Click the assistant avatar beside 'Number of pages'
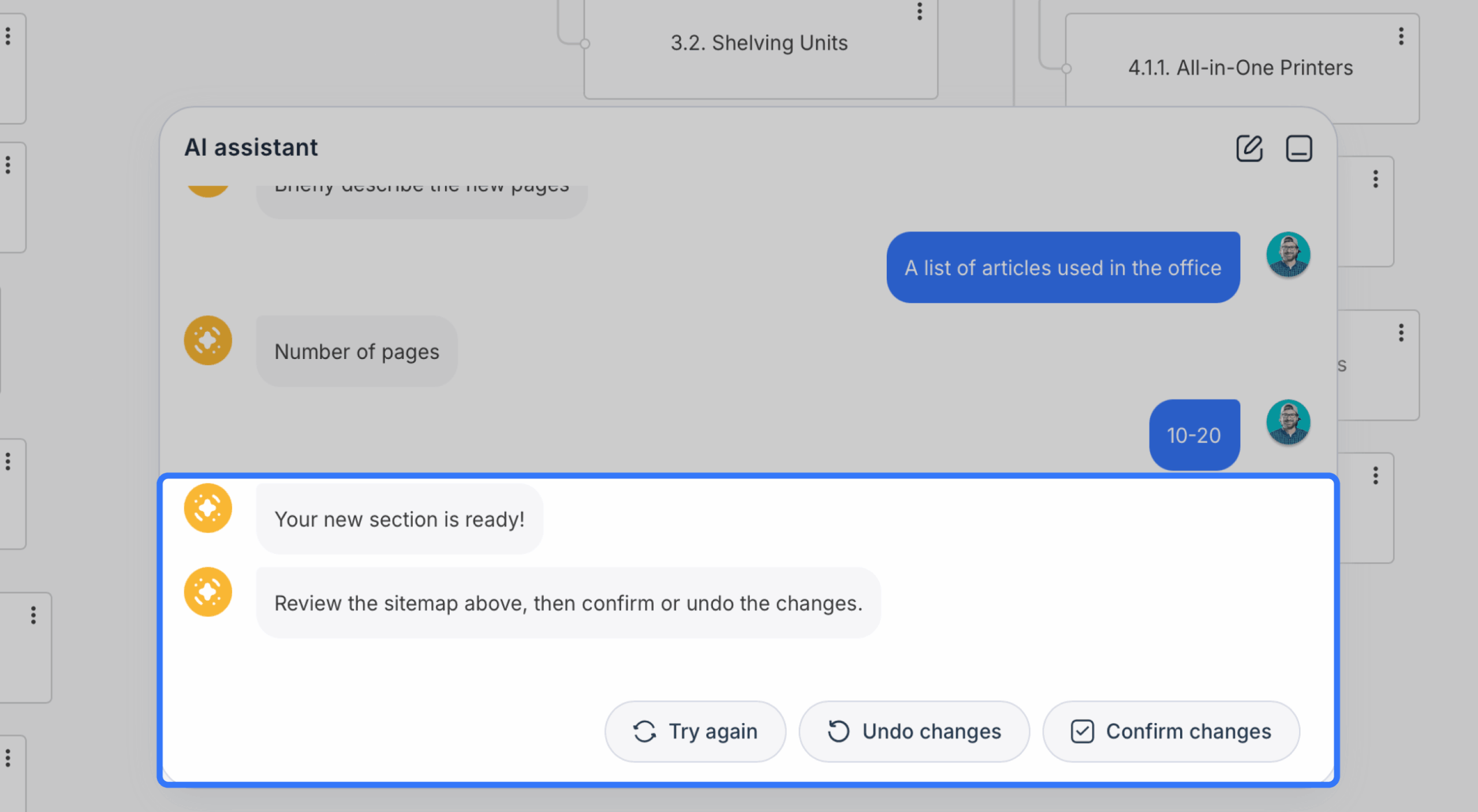Viewport: 1478px width, 812px height. 208,340
